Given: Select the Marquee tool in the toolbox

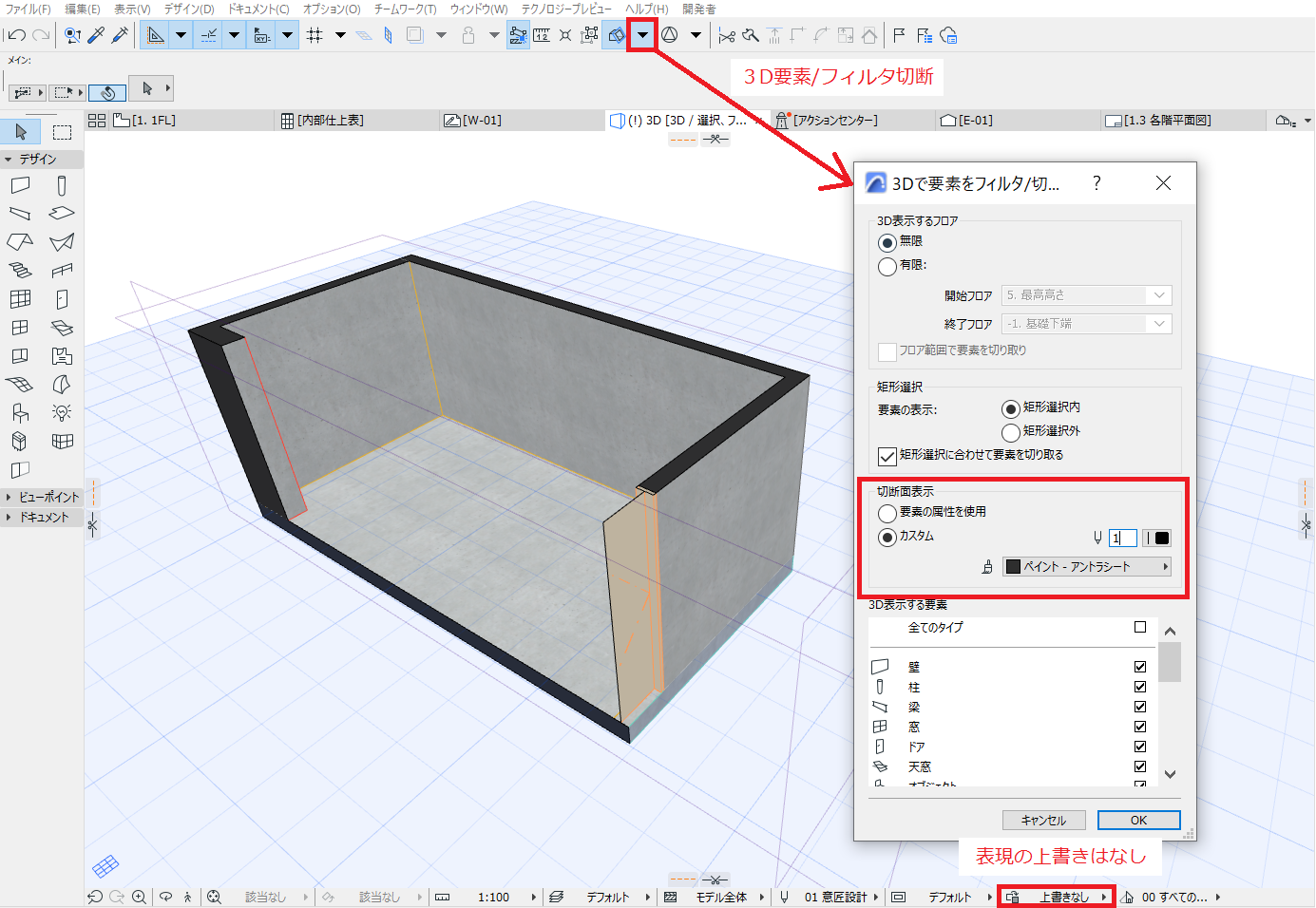Looking at the screenshot, I should [x=62, y=131].
